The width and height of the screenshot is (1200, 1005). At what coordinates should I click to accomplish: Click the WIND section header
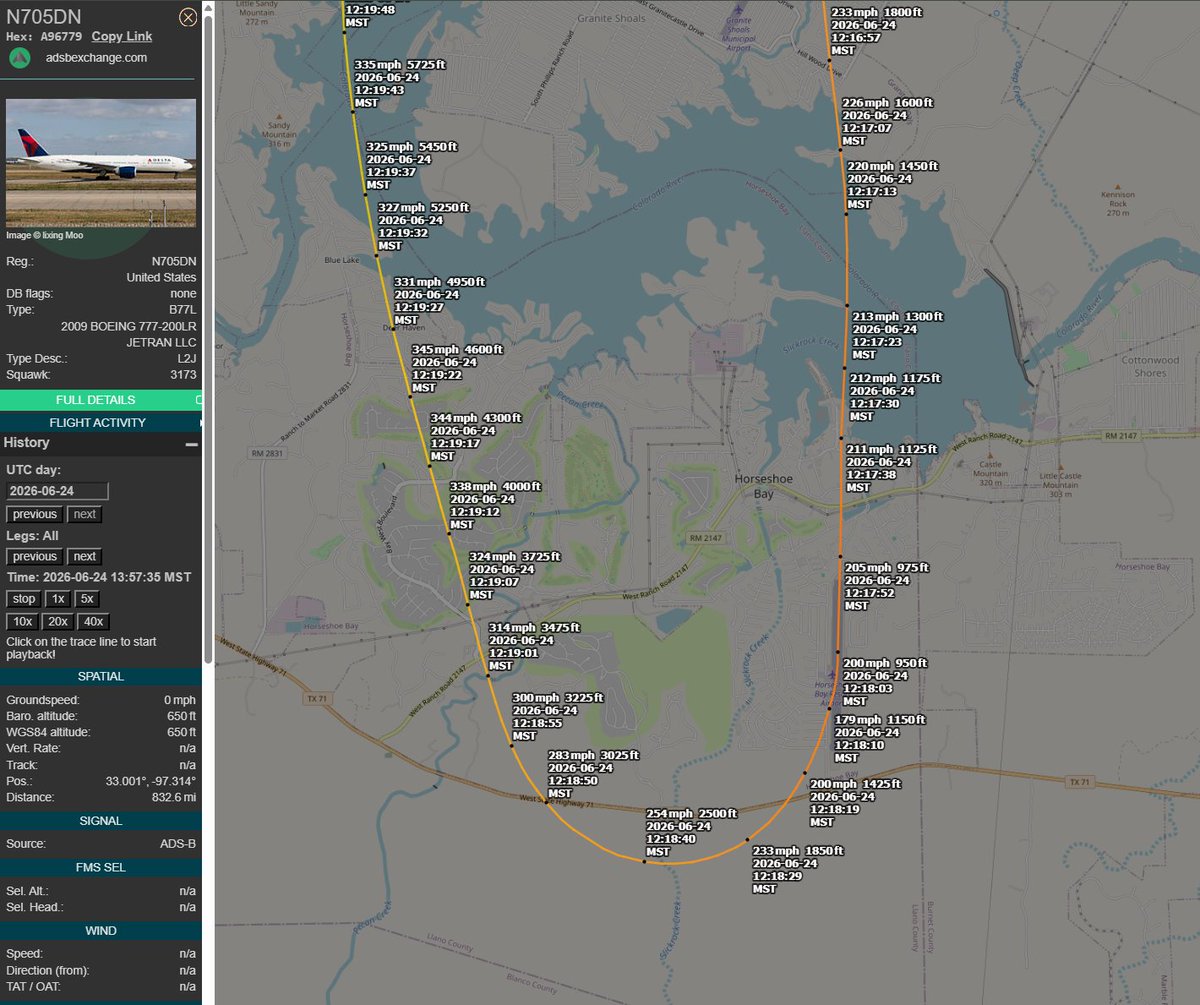(x=101, y=931)
